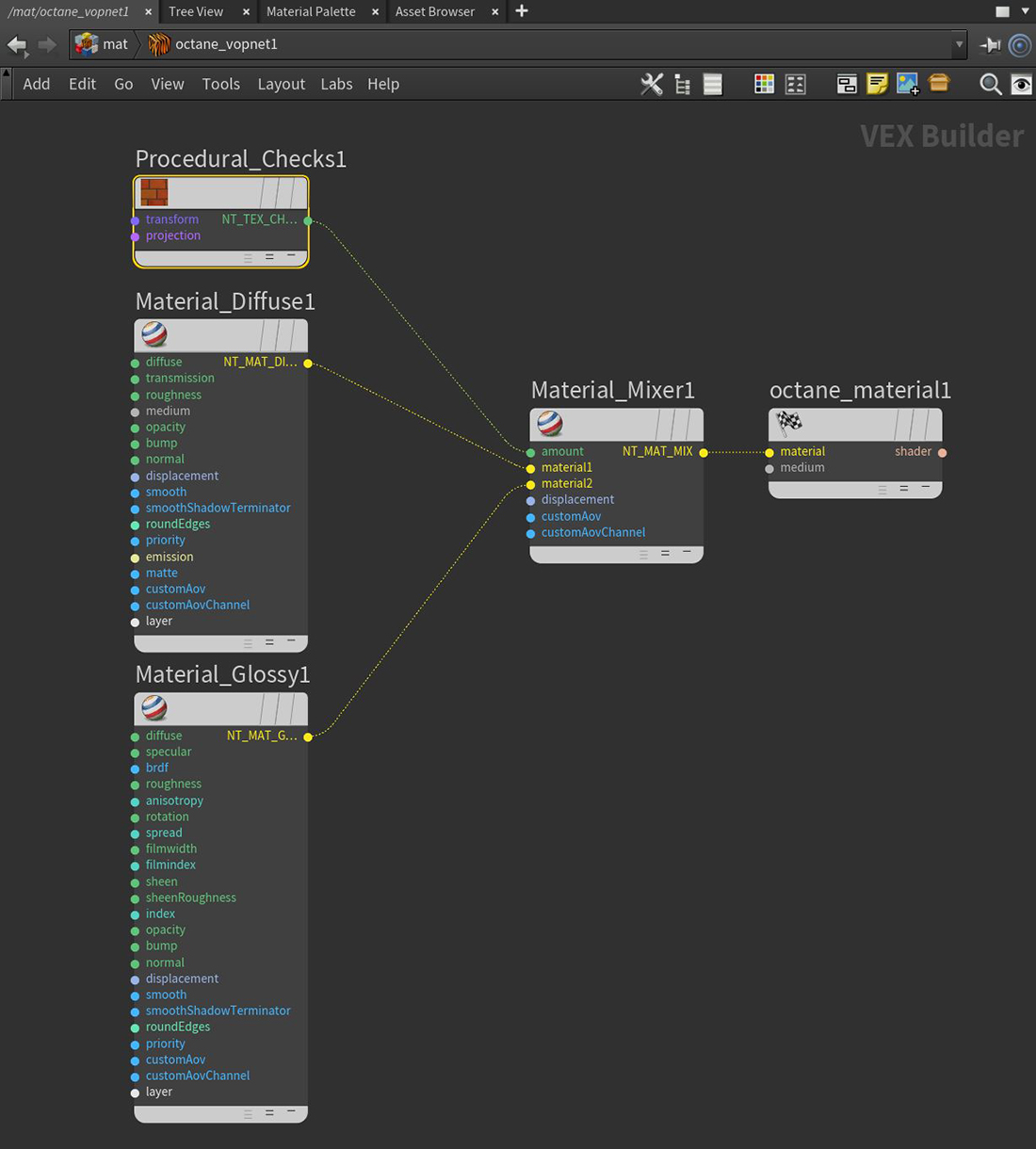This screenshot has height=1149, width=1036.
Task: Toggle the pin pane button
Action: pos(990,44)
